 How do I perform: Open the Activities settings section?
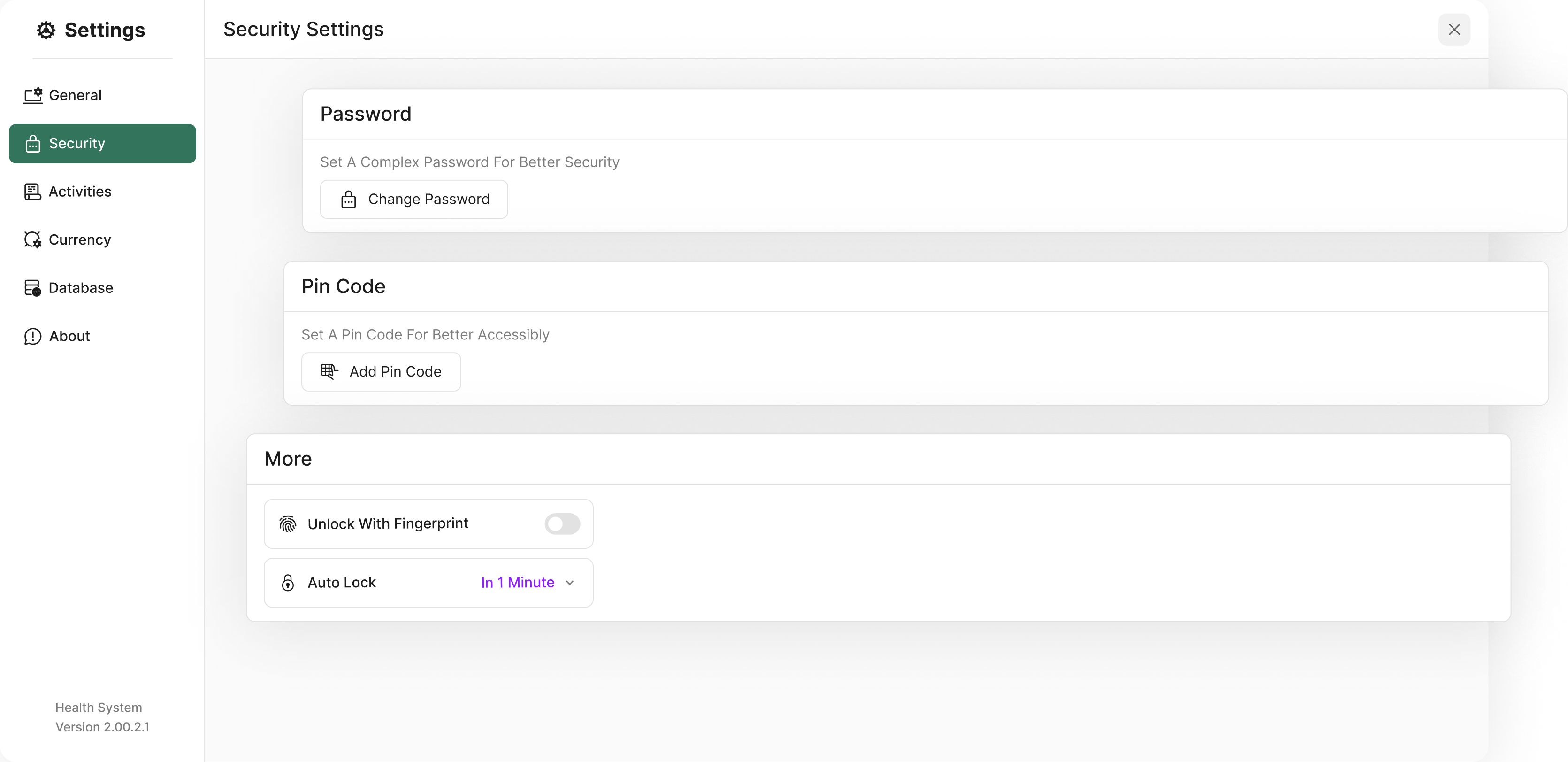80,191
